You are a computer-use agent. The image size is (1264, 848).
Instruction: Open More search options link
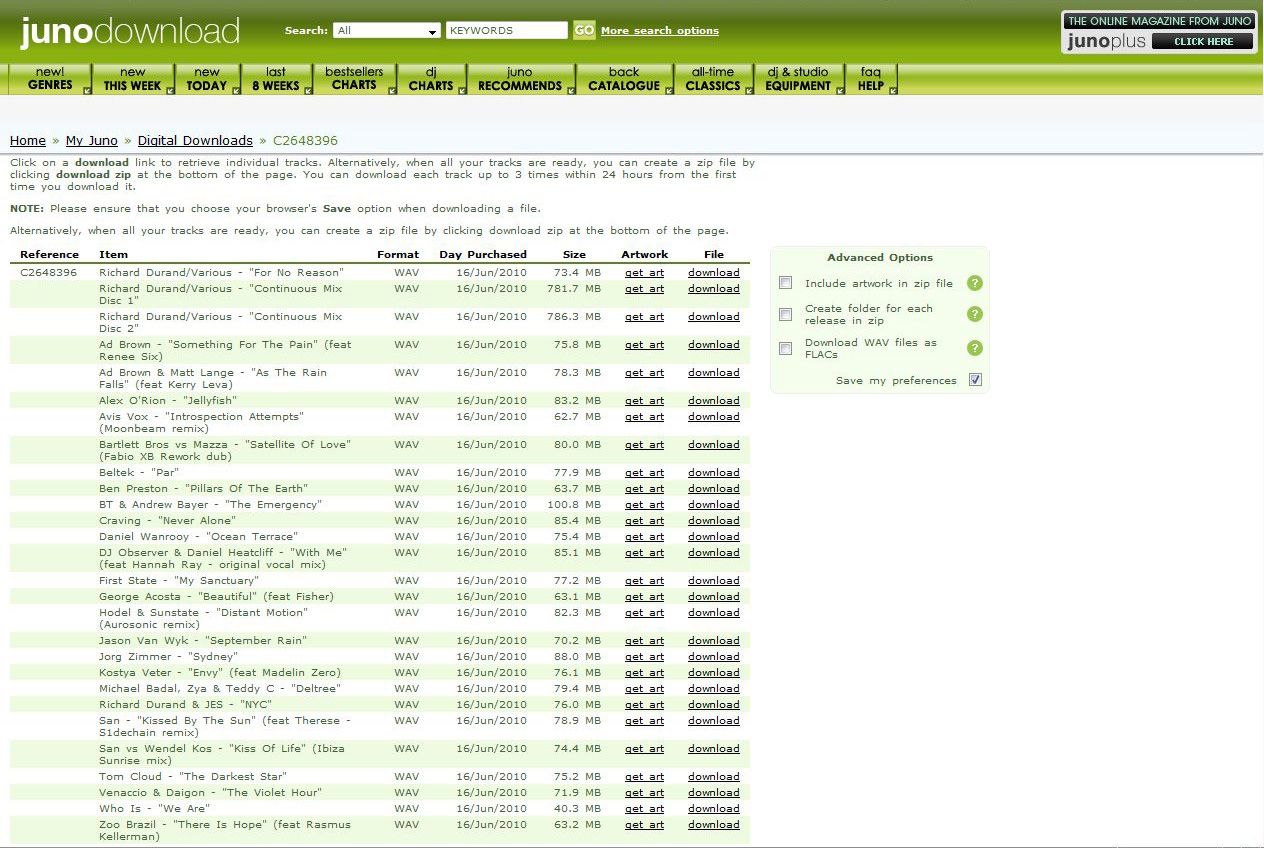click(660, 31)
